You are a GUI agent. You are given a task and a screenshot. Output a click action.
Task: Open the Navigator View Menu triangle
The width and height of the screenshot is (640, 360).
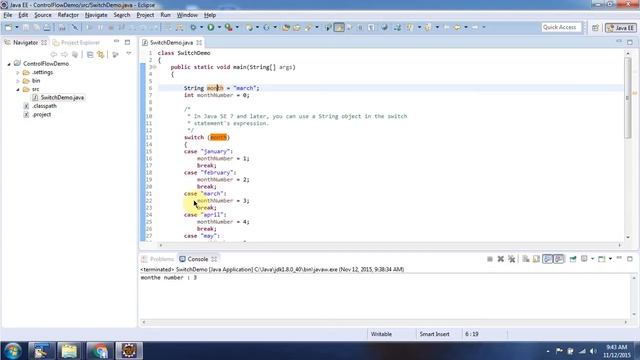pyautogui.click(x=129, y=54)
